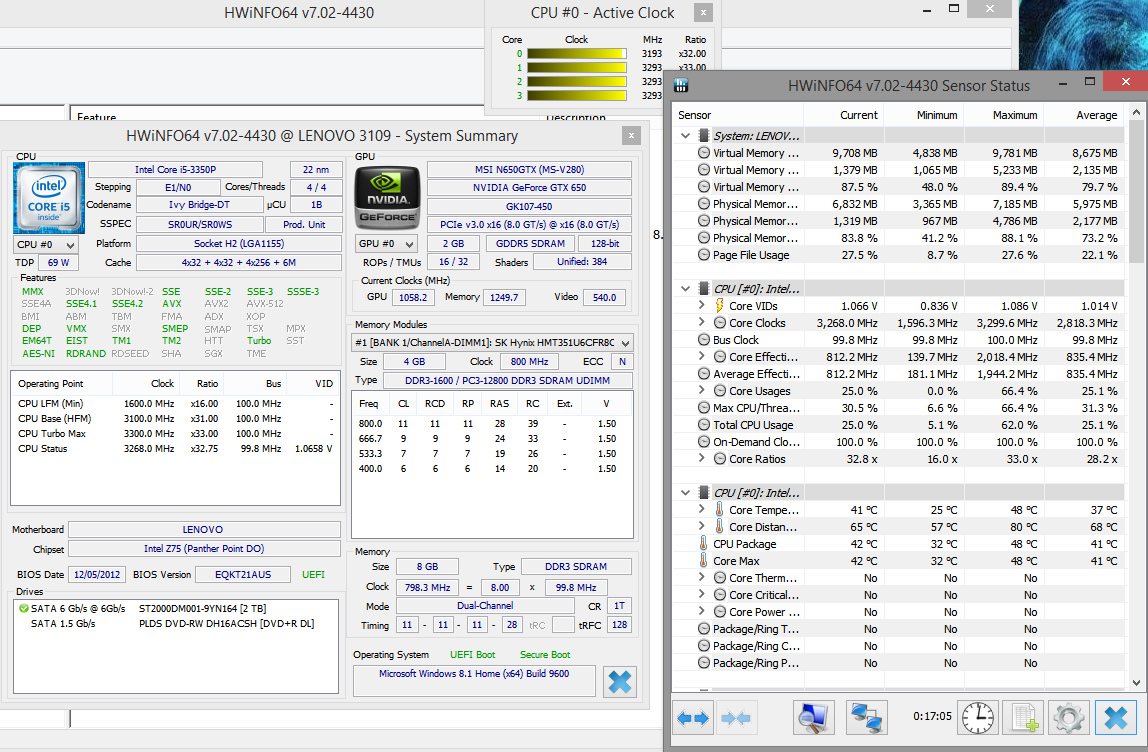Select the Bus Clock sensor row
1148x752 pixels.
pos(899,340)
